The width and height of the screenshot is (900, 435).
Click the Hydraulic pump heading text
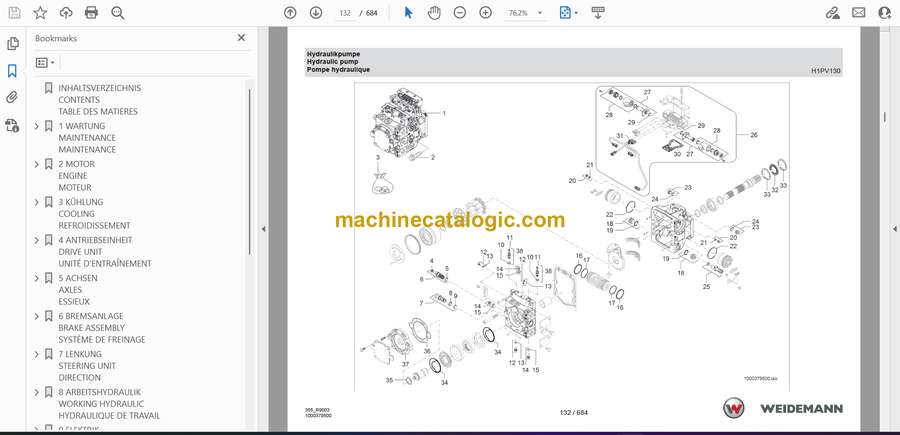(x=332, y=61)
